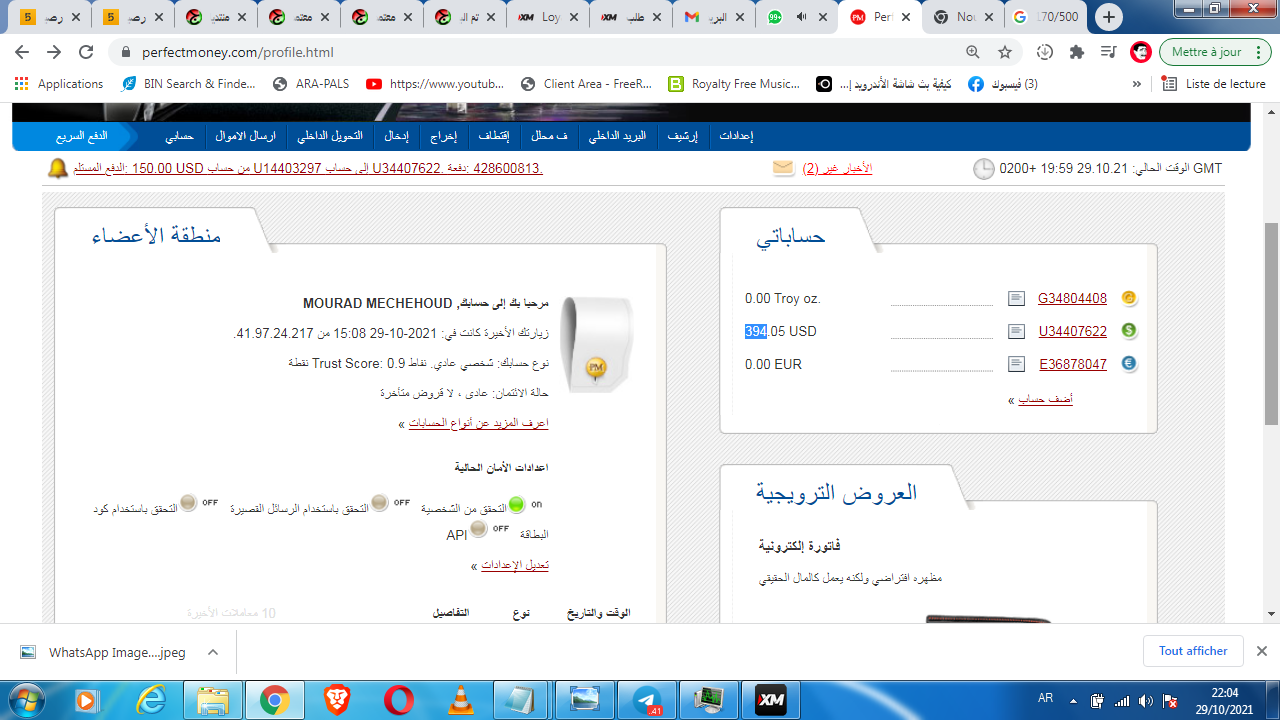Open the 150.00 USD received payment notice

pyautogui.click(x=309, y=168)
